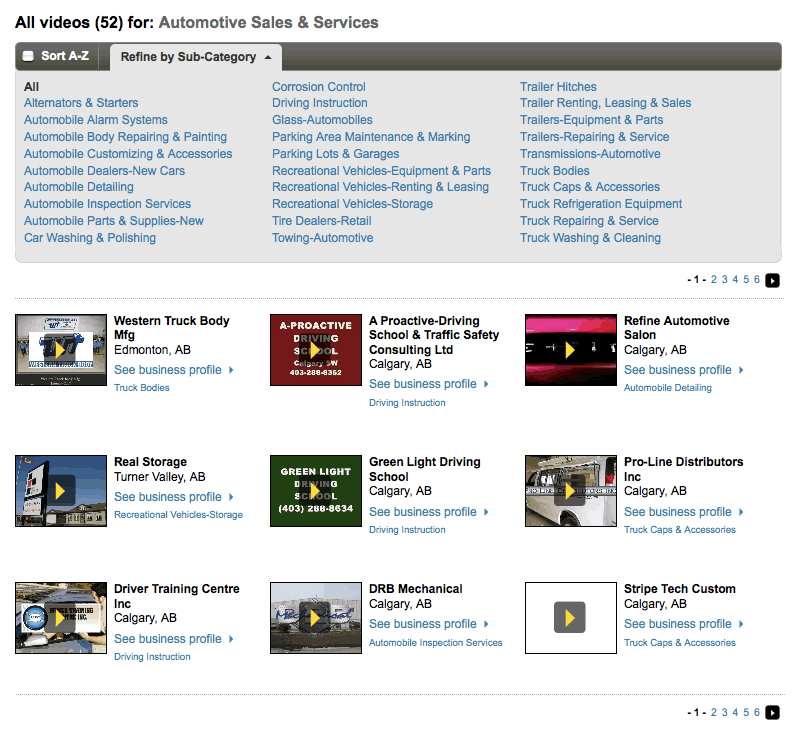
Task: Filter by Glass-Automobiles
Action: click(322, 120)
